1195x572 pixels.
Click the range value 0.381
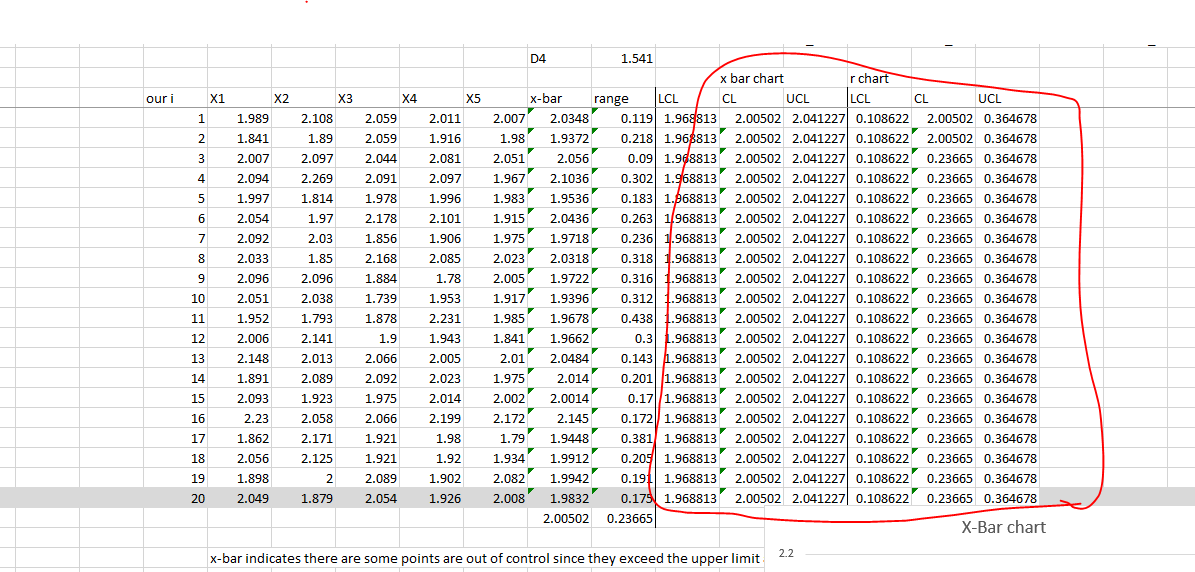pos(623,438)
